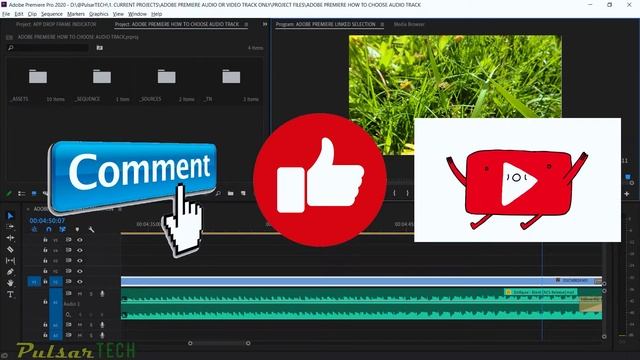Click right handle of timeline zoom bar
Image resolution: width=640 pixels, height=360 pixels.
[x=248, y=343]
